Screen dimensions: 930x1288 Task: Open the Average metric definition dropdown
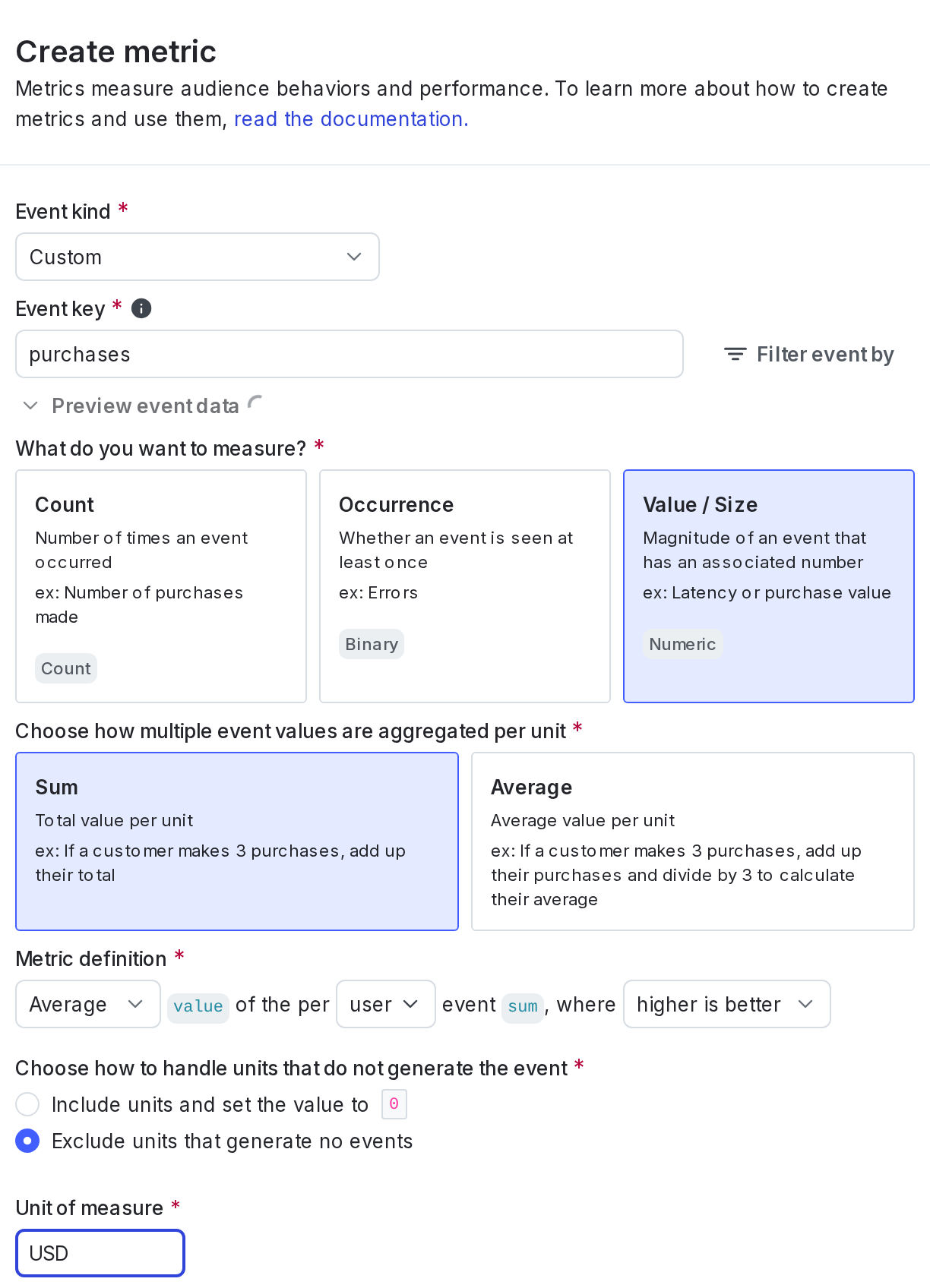[x=88, y=1004]
